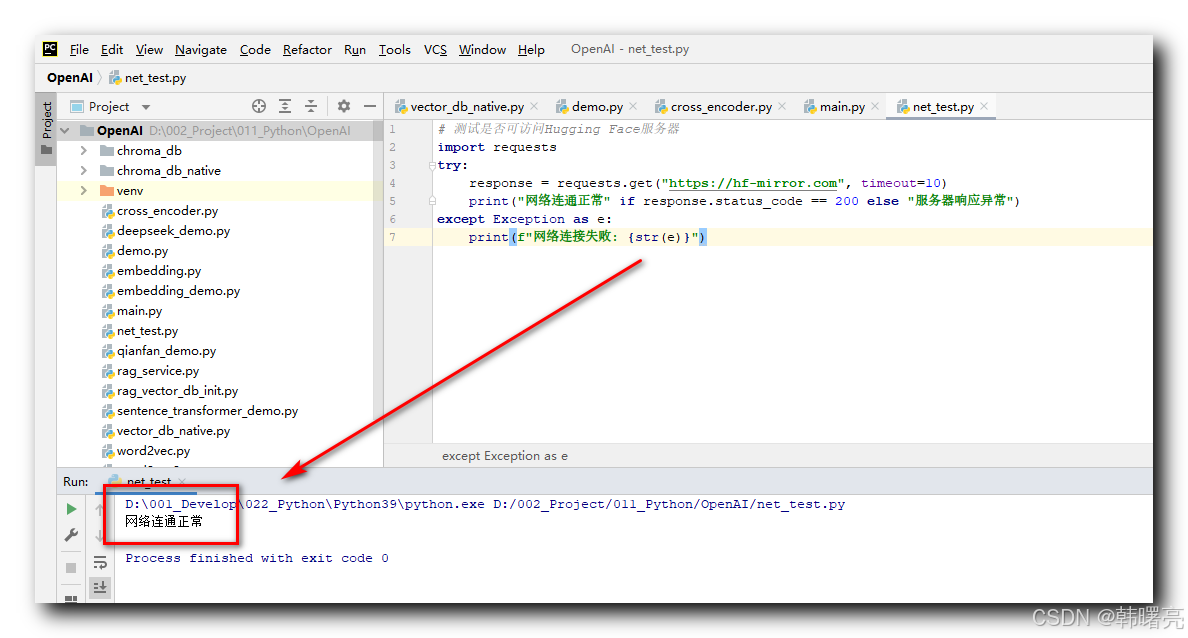Toggle Scroll to End icon in Run panel
The width and height of the screenshot is (1188, 638).
tap(100, 587)
